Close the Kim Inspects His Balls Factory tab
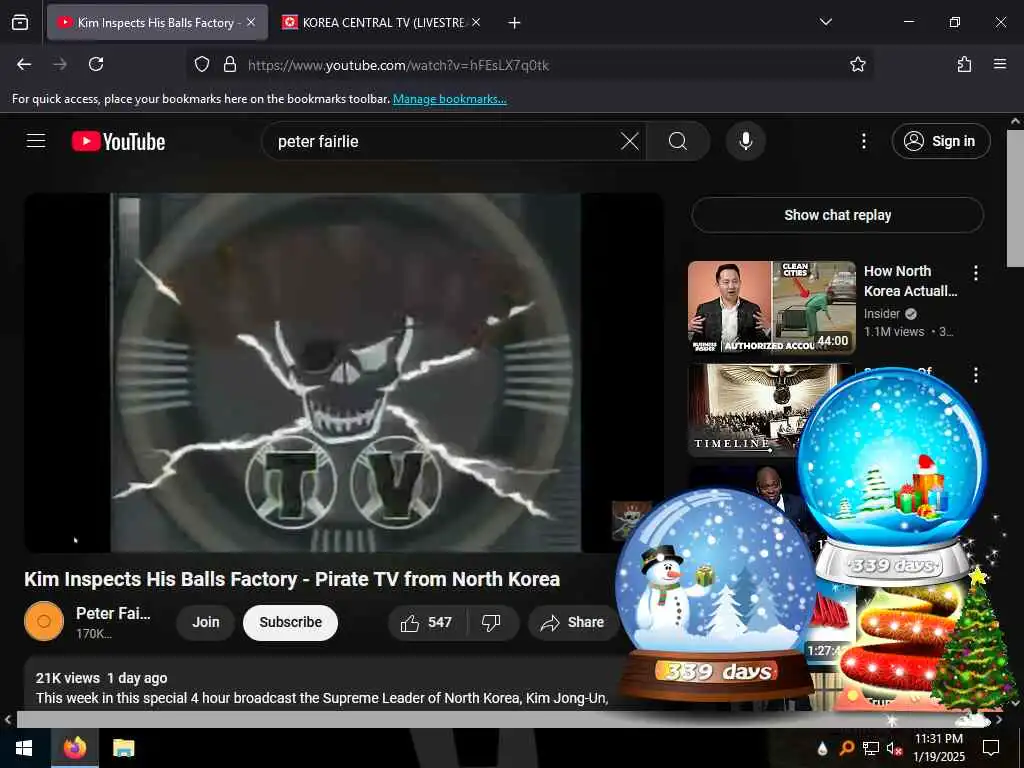This screenshot has height=768, width=1024. click(x=251, y=22)
